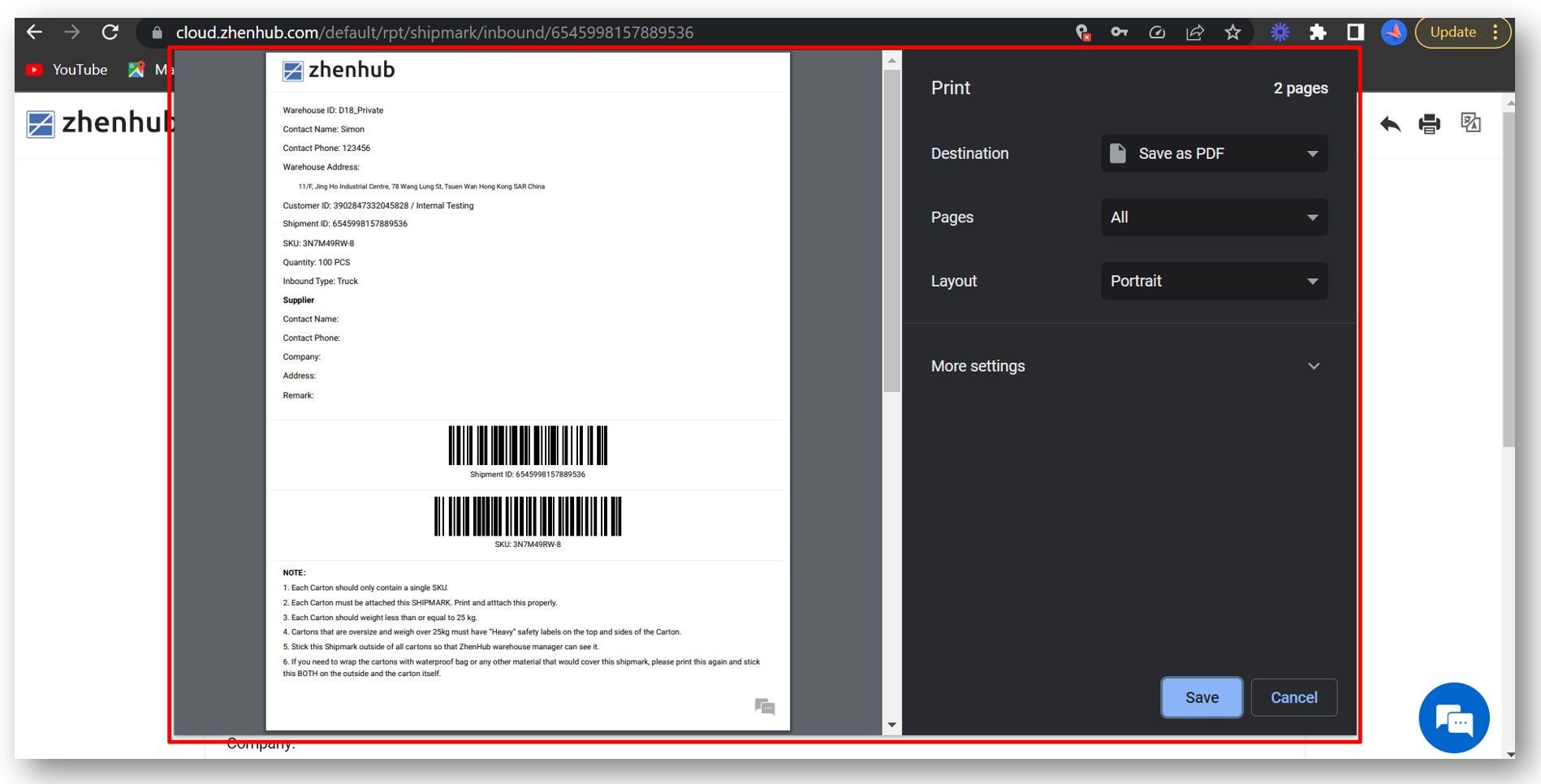This screenshot has width=1541, height=784.
Task: Click the print preview scrollbar down arrow
Action: tap(891, 725)
